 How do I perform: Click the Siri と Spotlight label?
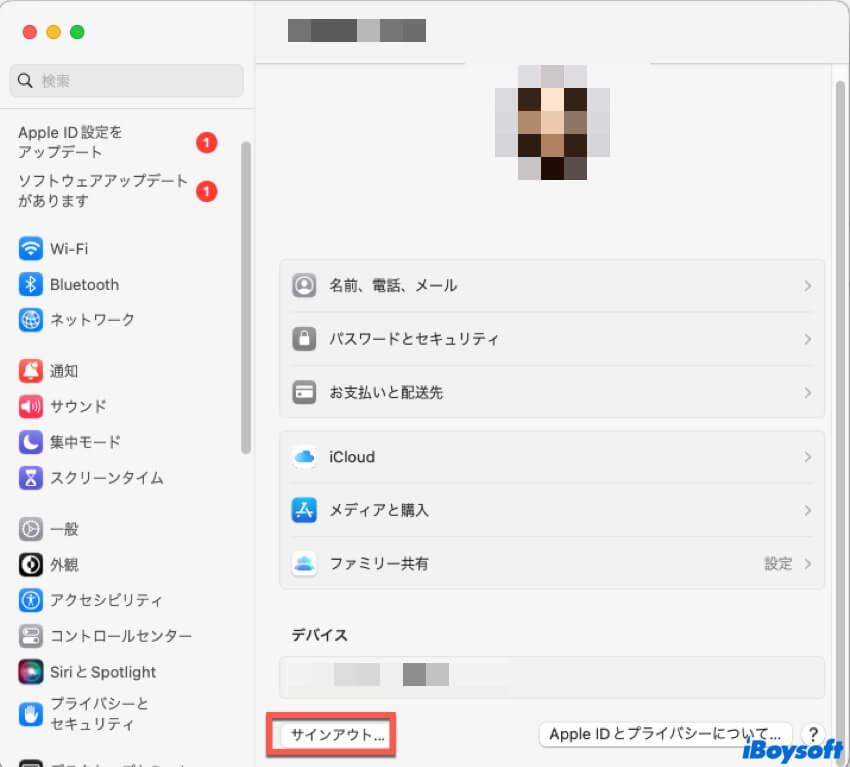tap(103, 672)
